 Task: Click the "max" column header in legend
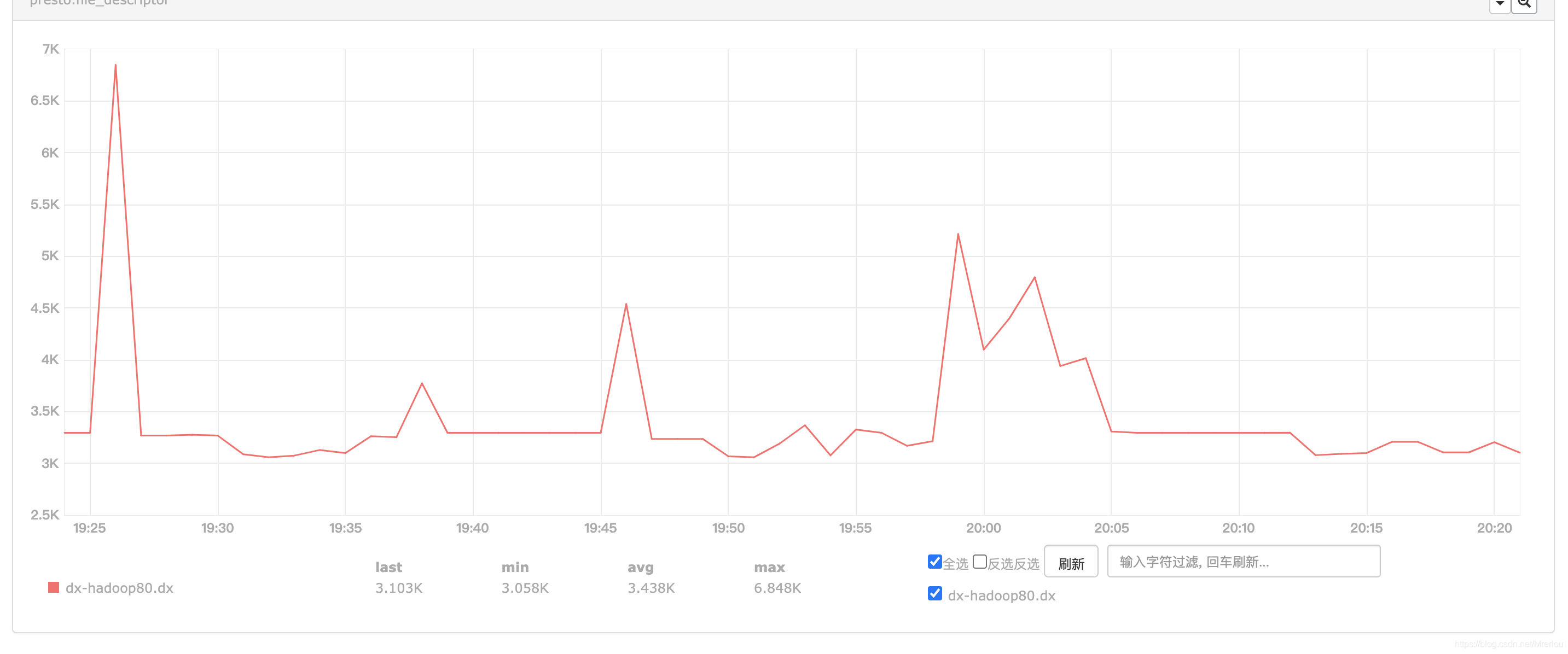pos(769,568)
